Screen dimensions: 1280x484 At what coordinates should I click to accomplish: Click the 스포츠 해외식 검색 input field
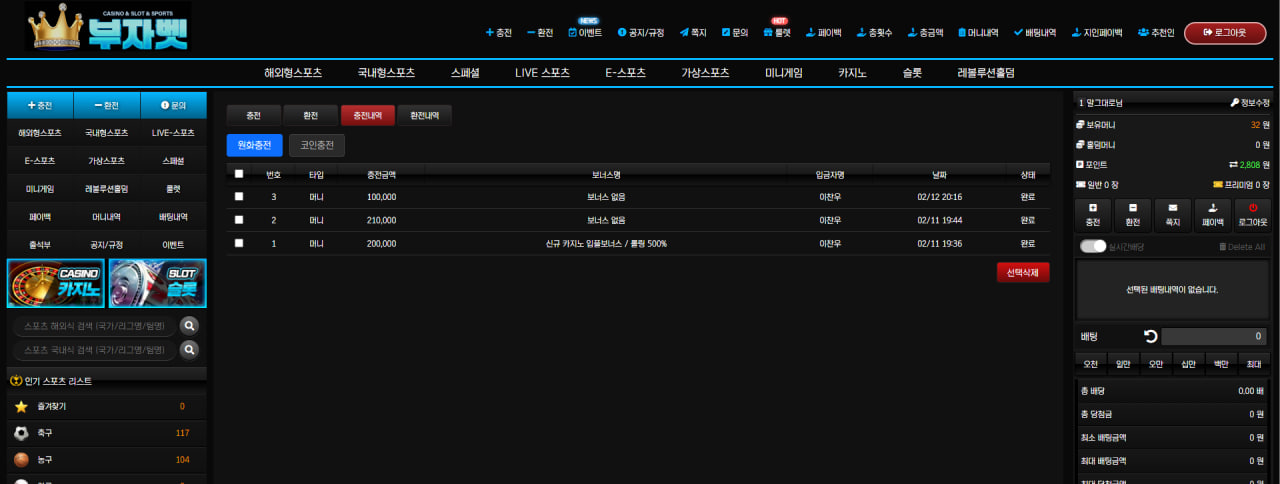pyautogui.click(x=95, y=325)
